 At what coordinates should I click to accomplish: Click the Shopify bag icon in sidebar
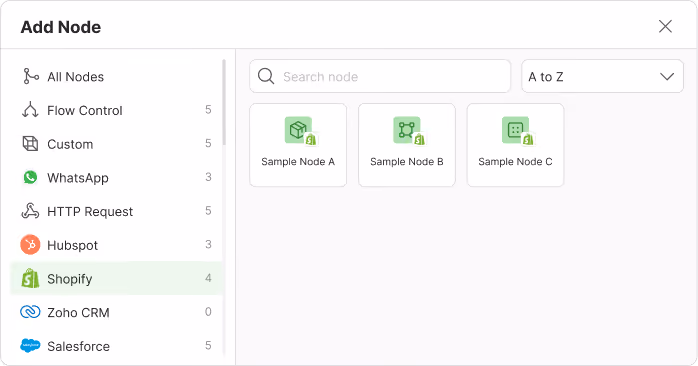tap(30, 278)
